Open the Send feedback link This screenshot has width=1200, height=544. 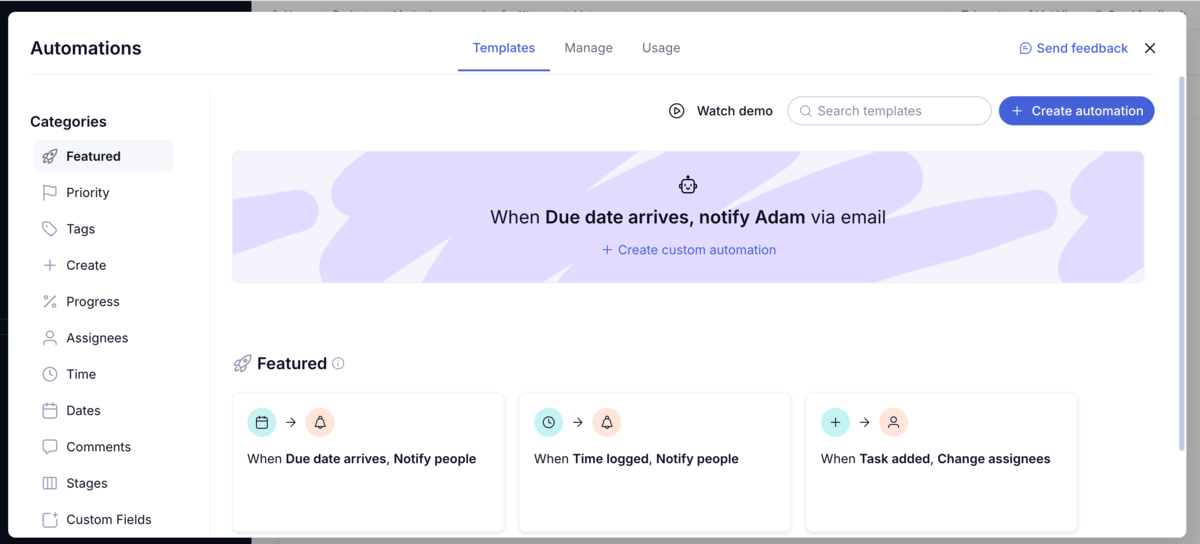tap(1073, 48)
